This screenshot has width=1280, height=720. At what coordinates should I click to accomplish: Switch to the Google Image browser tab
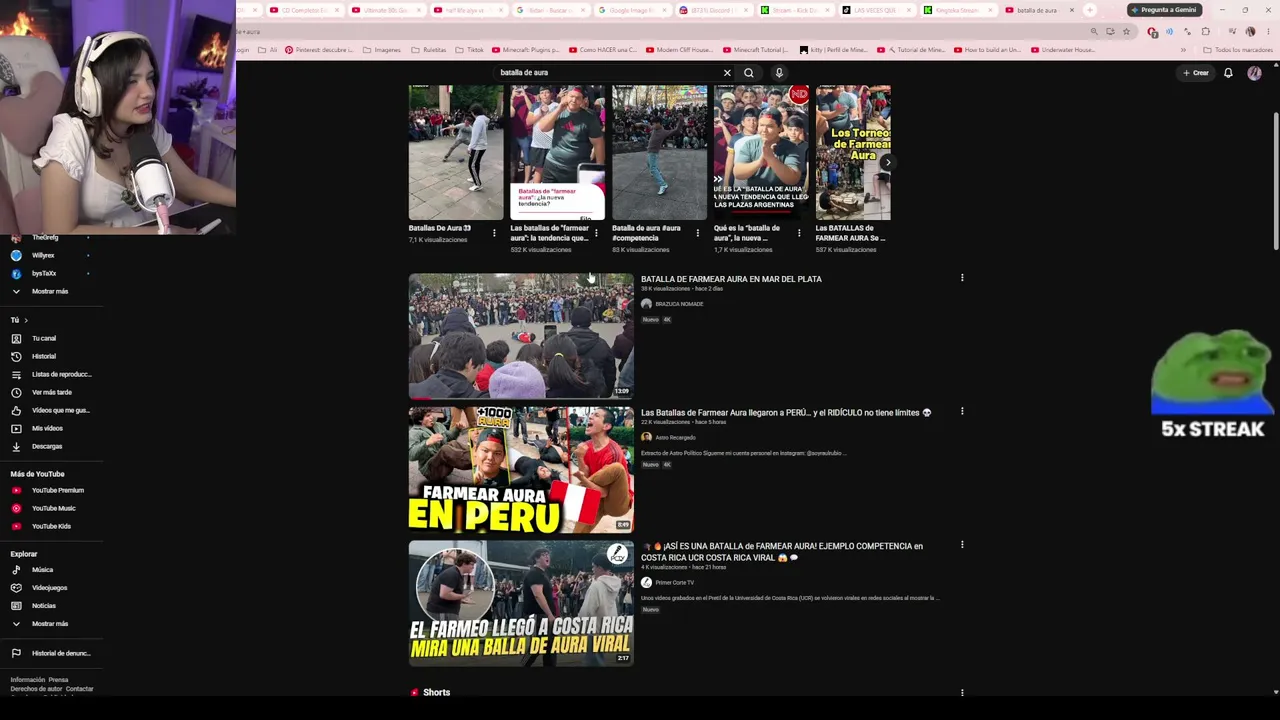(x=632, y=10)
